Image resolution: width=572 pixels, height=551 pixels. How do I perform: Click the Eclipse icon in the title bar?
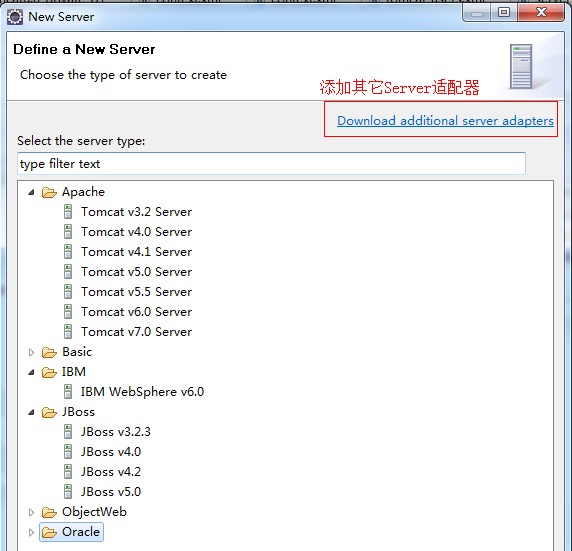coord(15,17)
